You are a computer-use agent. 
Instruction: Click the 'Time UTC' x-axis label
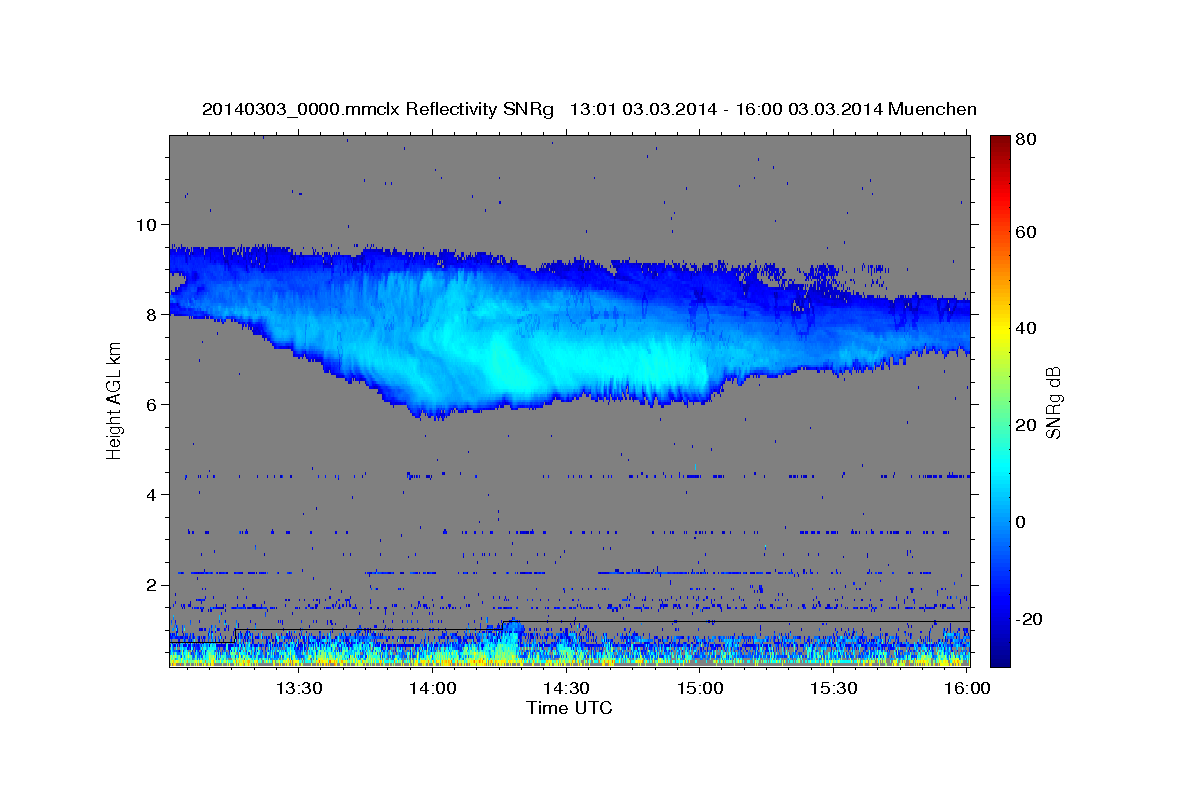click(x=569, y=708)
